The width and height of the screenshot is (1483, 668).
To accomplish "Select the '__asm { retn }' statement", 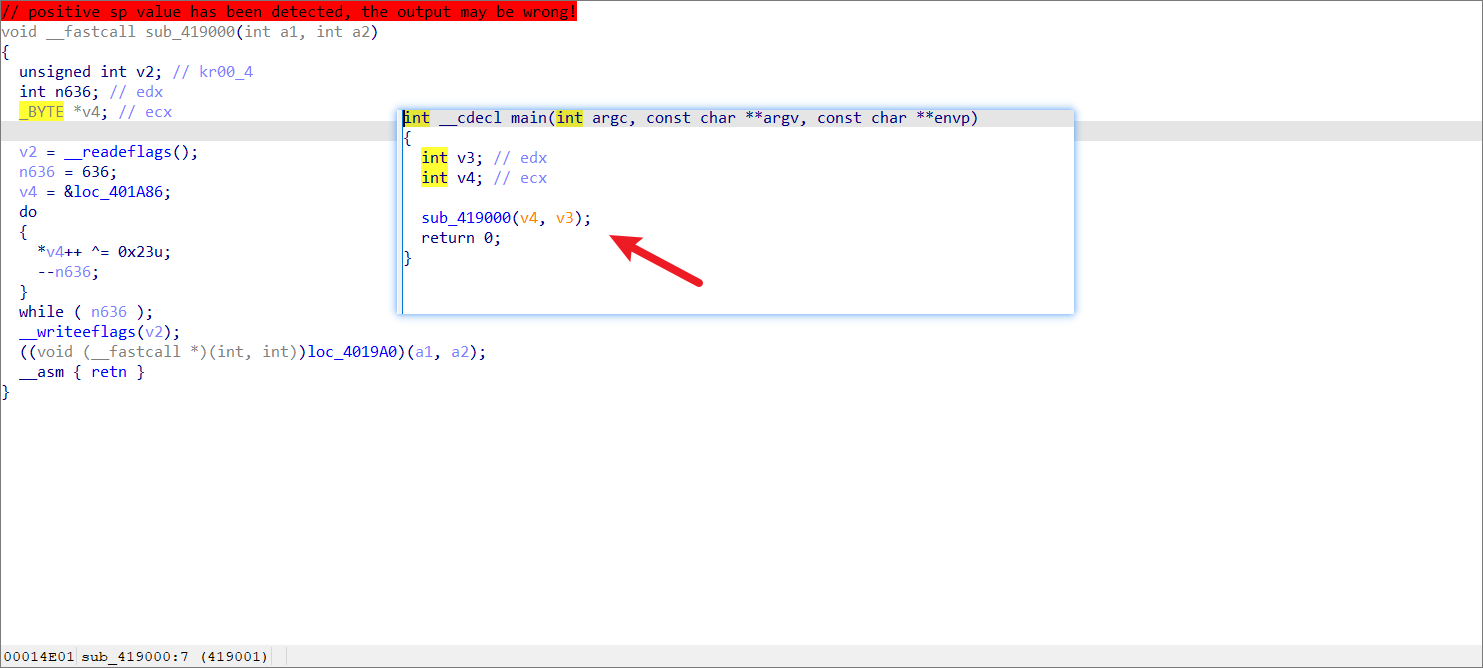I will (82, 372).
